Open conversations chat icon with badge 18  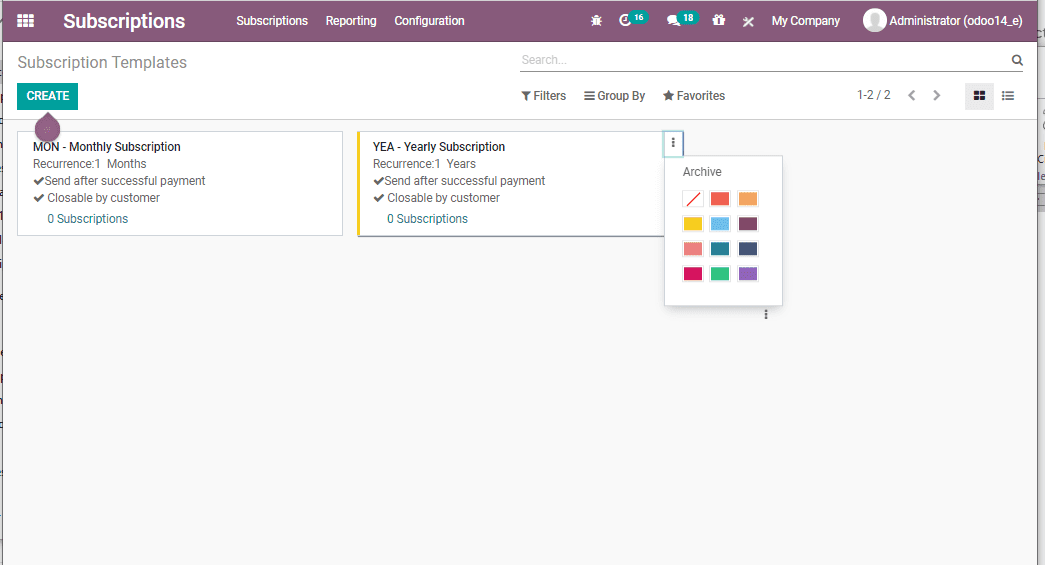click(x=681, y=20)
